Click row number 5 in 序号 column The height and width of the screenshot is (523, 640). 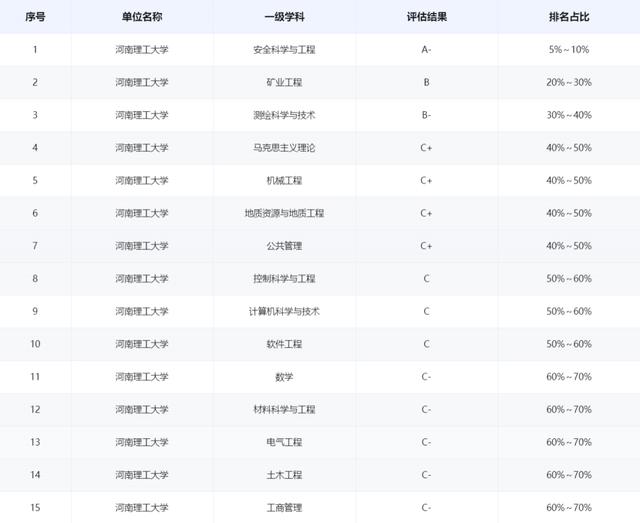pos(35,180)
